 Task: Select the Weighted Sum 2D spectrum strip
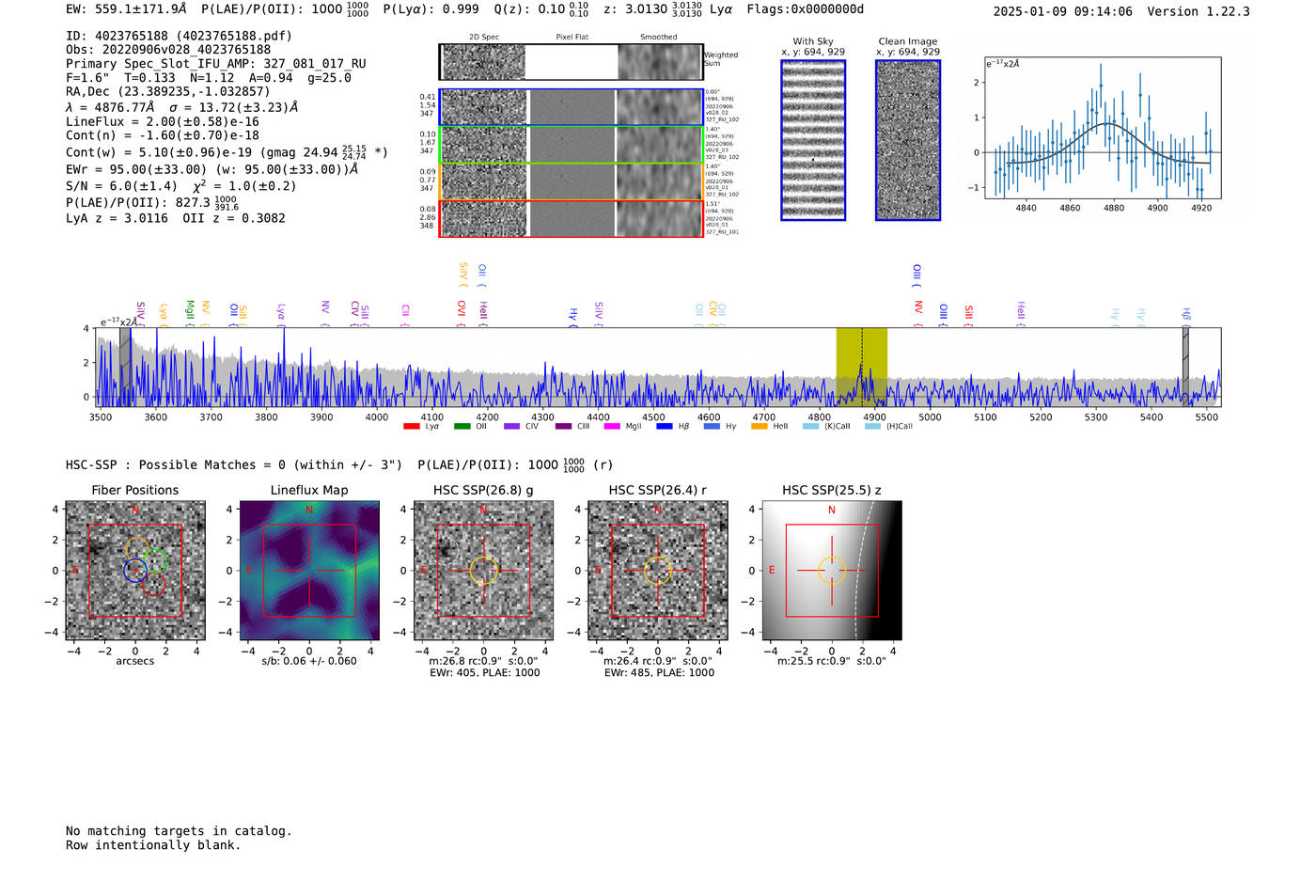pos(571,62)
